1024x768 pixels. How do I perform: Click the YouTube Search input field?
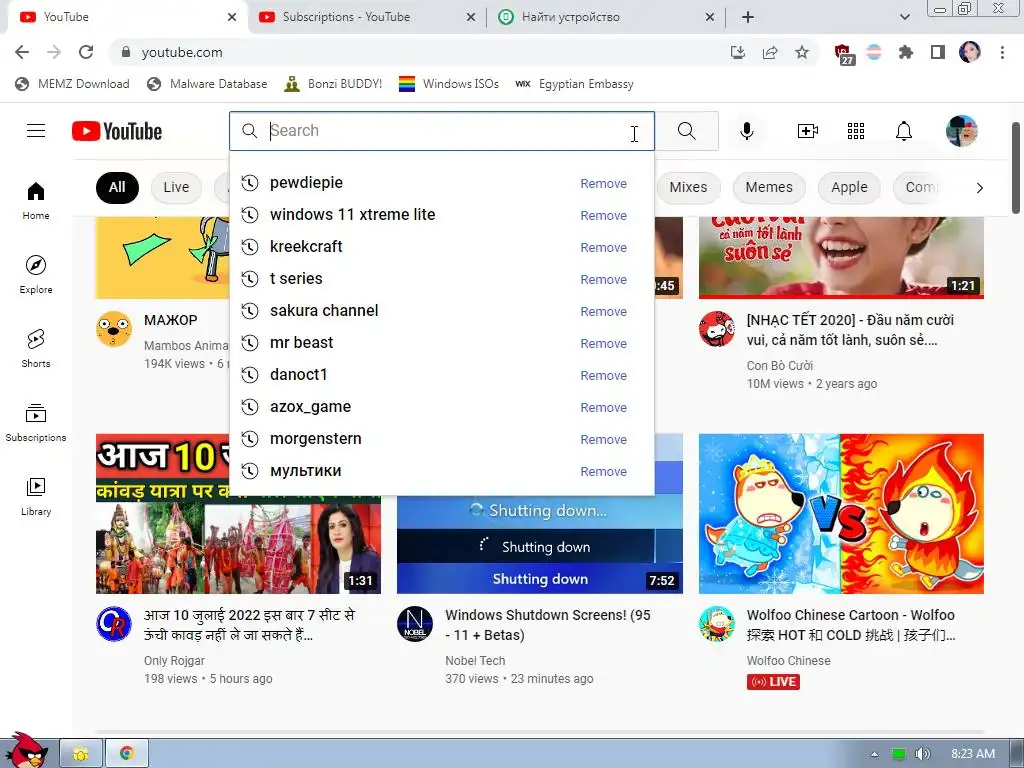coord(444,131)
